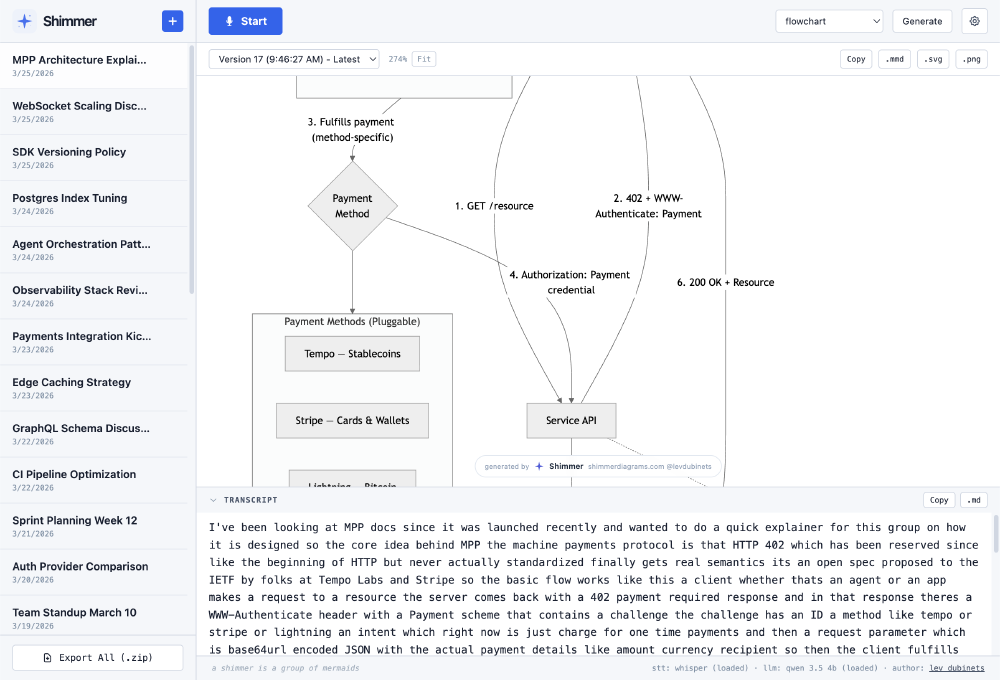Click Generate to regenerate the diagram
This screenshot has height=680, width=1000.
click(921, 21)
